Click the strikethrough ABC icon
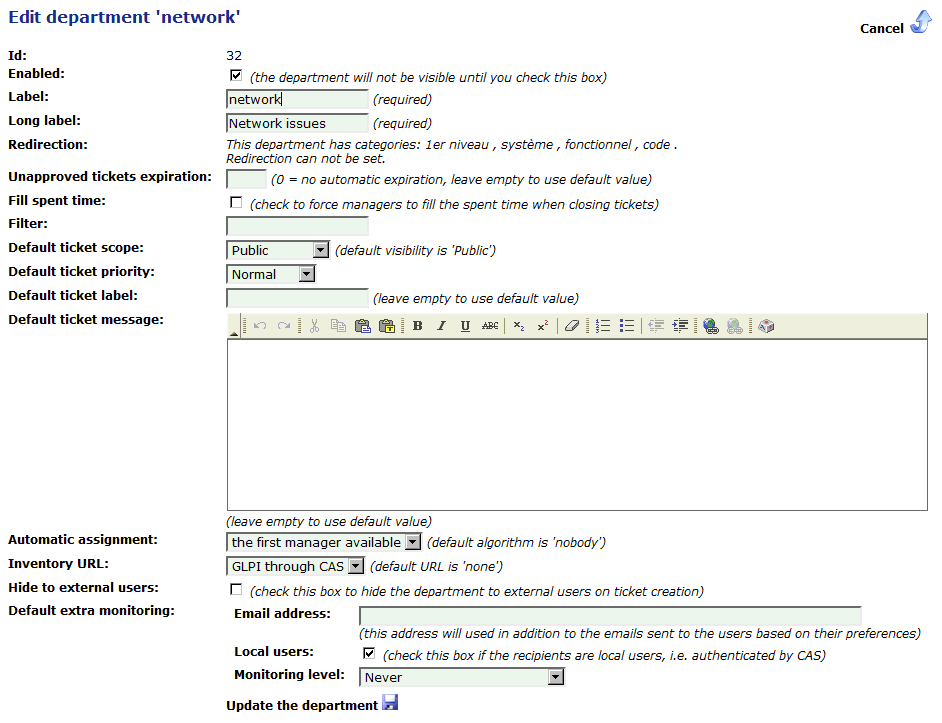This screenshot has width=942, height=723. tap(490, 326)
